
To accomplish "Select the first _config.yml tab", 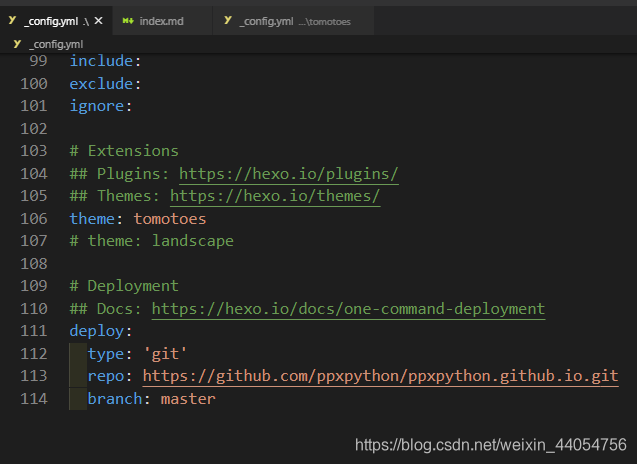I will (x=56, y=21).
